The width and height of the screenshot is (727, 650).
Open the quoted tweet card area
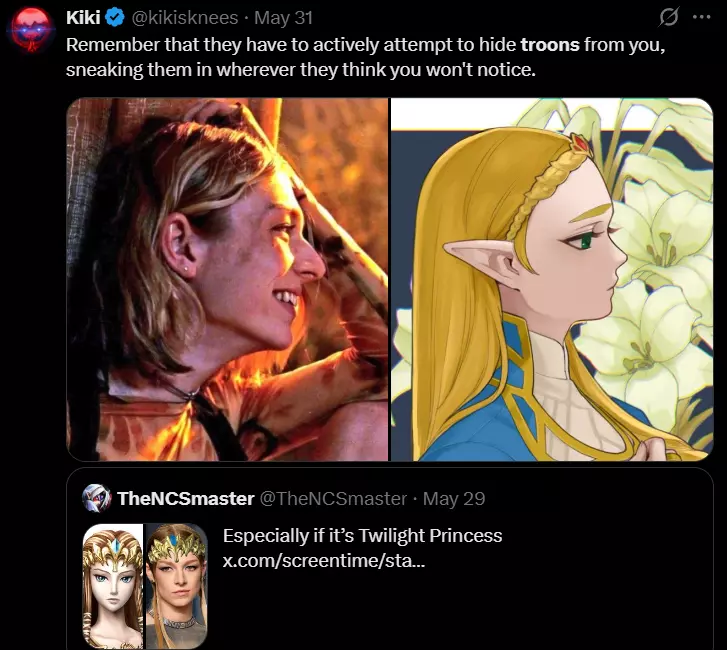[389, 559]
